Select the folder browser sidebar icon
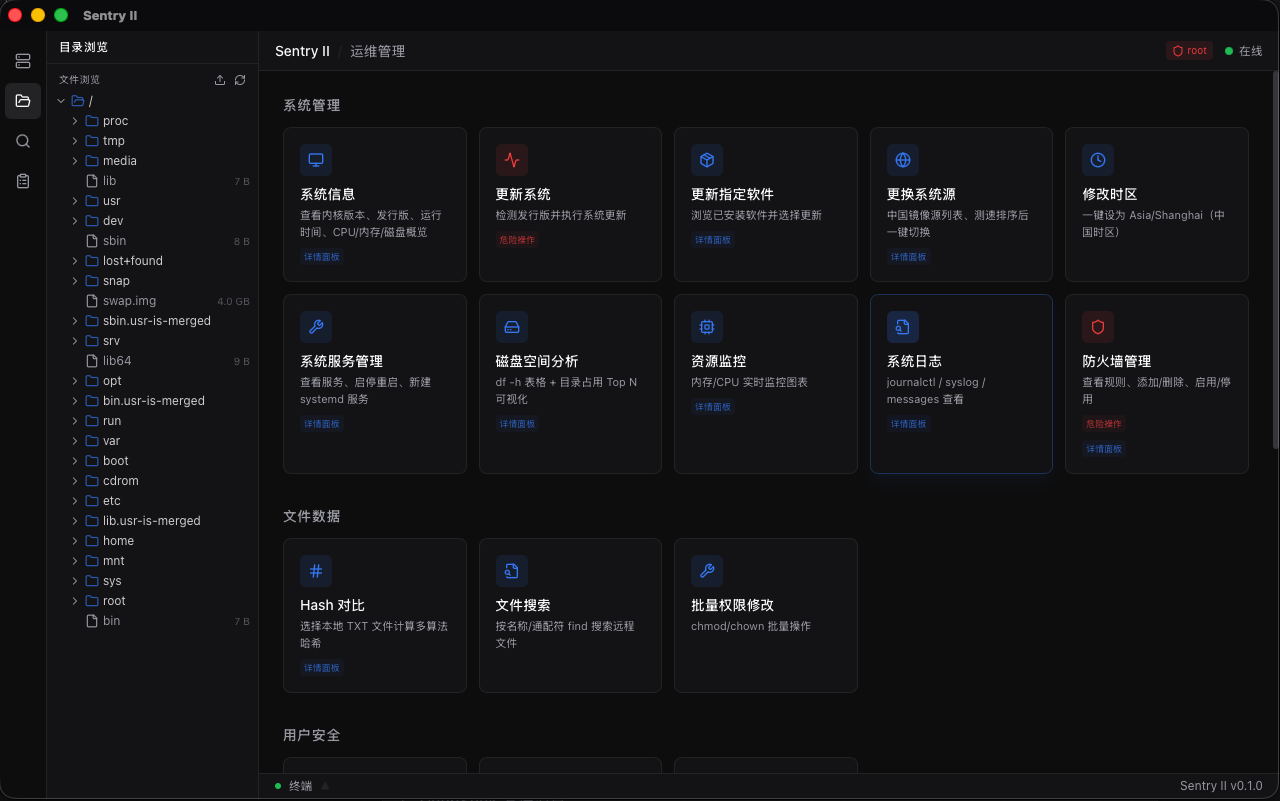 coord(23,101)
